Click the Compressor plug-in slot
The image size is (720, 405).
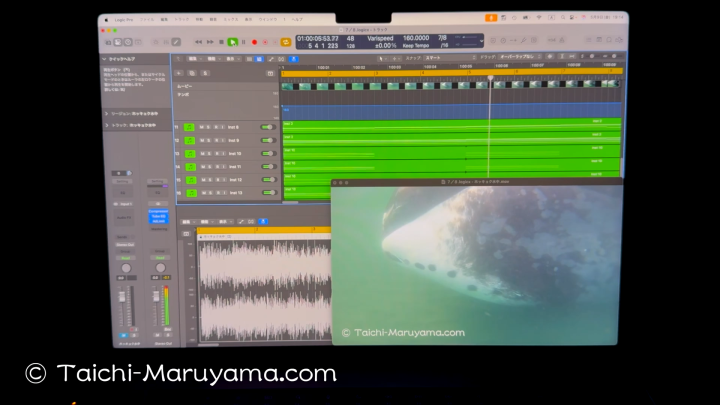coord(158,211)
